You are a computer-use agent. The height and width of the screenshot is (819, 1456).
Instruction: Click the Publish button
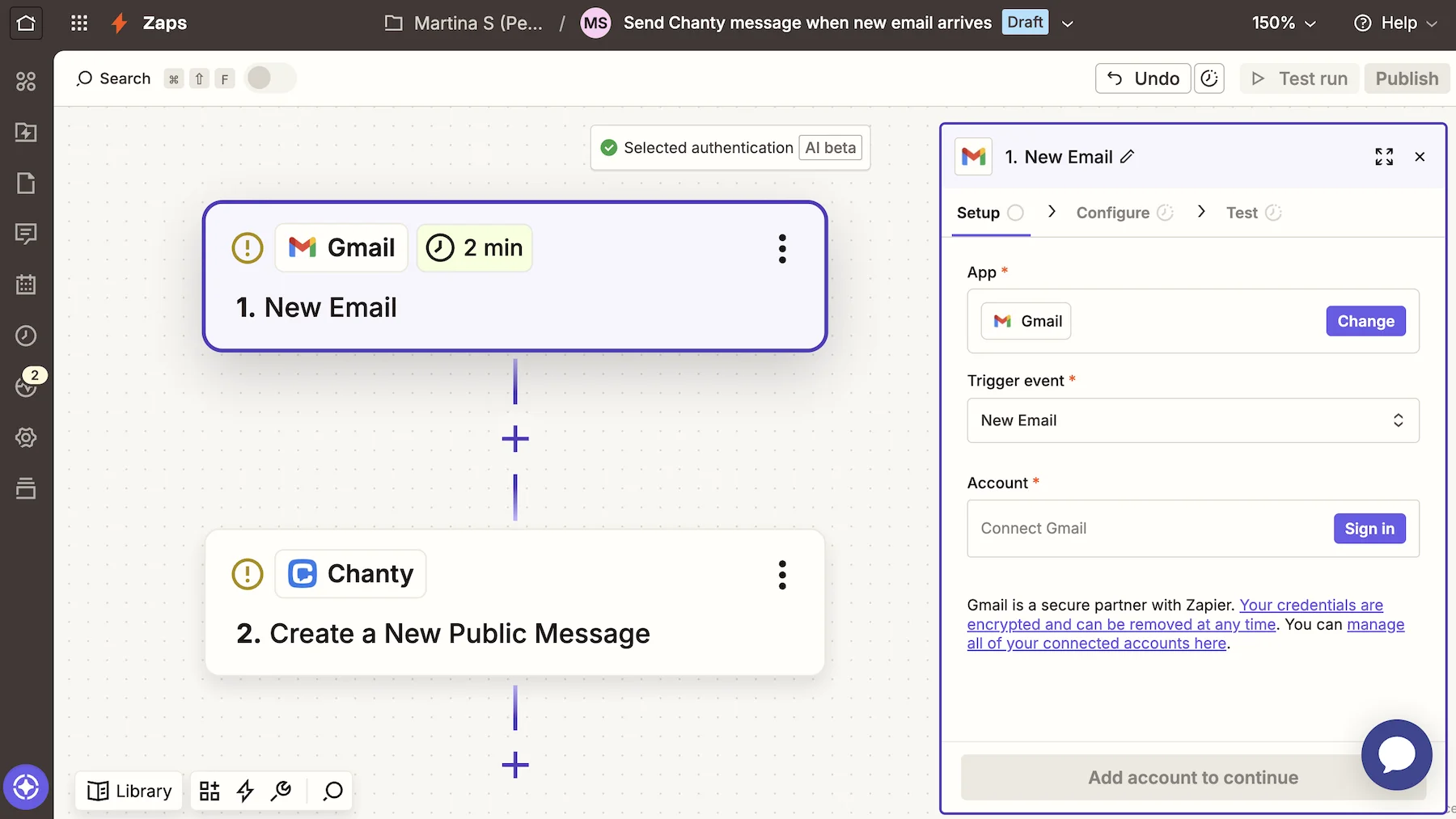coord(1406,78)
